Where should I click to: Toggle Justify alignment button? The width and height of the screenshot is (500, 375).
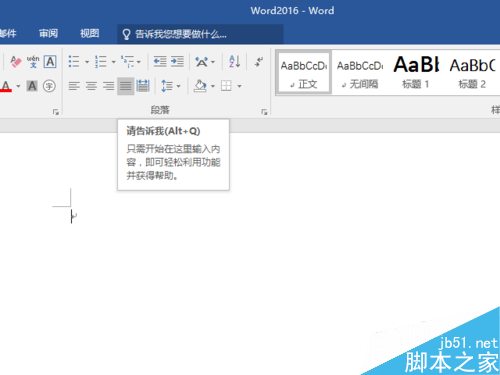pyautogui.click(x=126, y=86)
